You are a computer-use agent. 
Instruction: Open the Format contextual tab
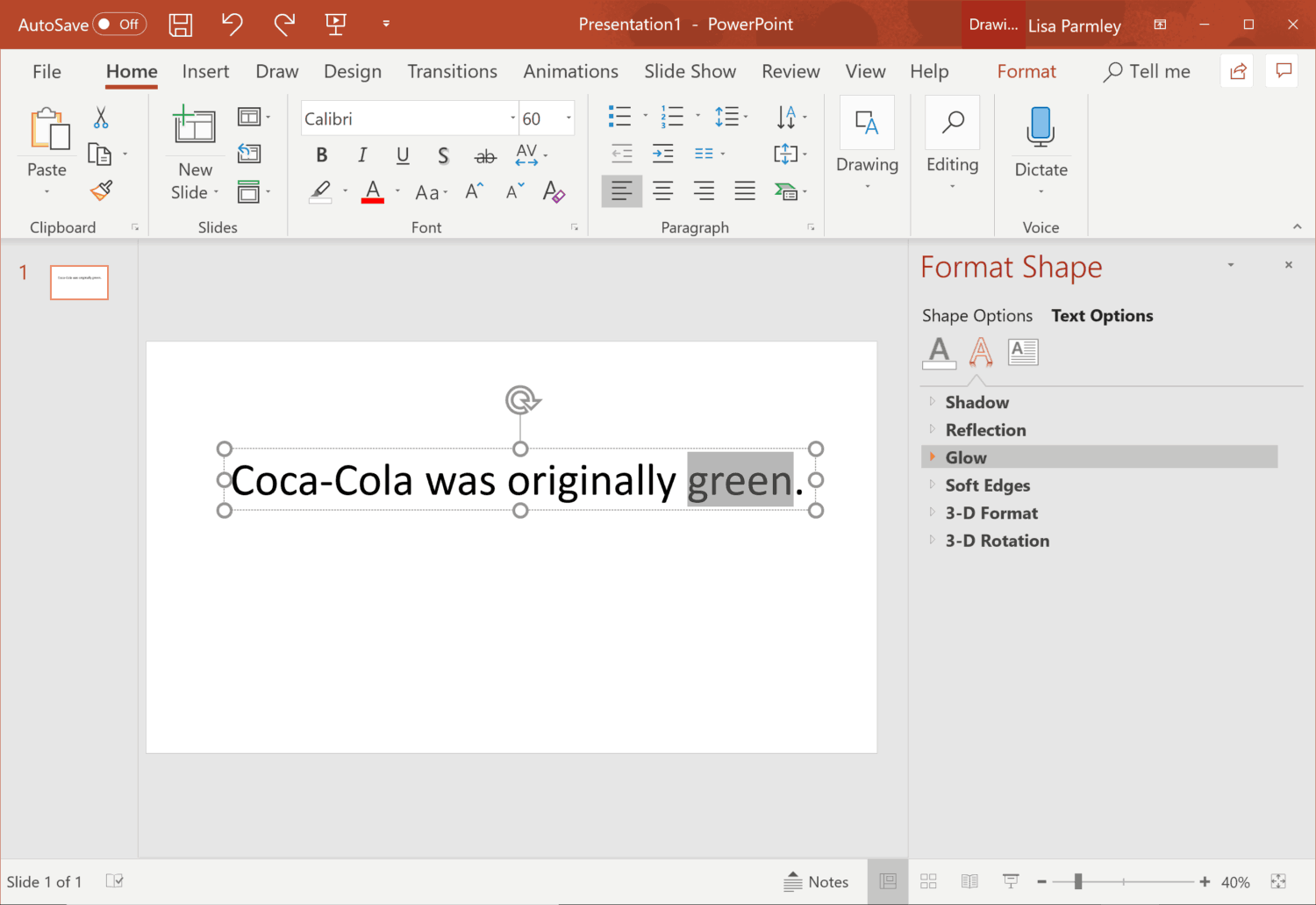(x=1026, y=72)
